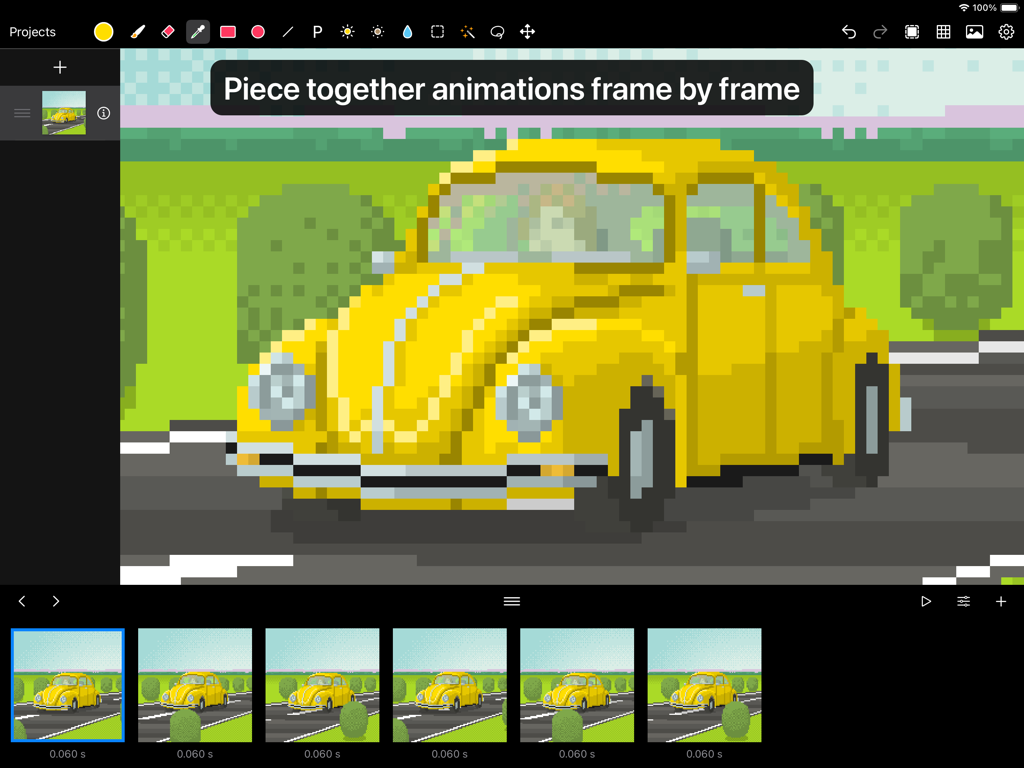Viewport: 1024px width, 768px height.
Task: Return to the Projects screen
Action: (x=32, y=31)
